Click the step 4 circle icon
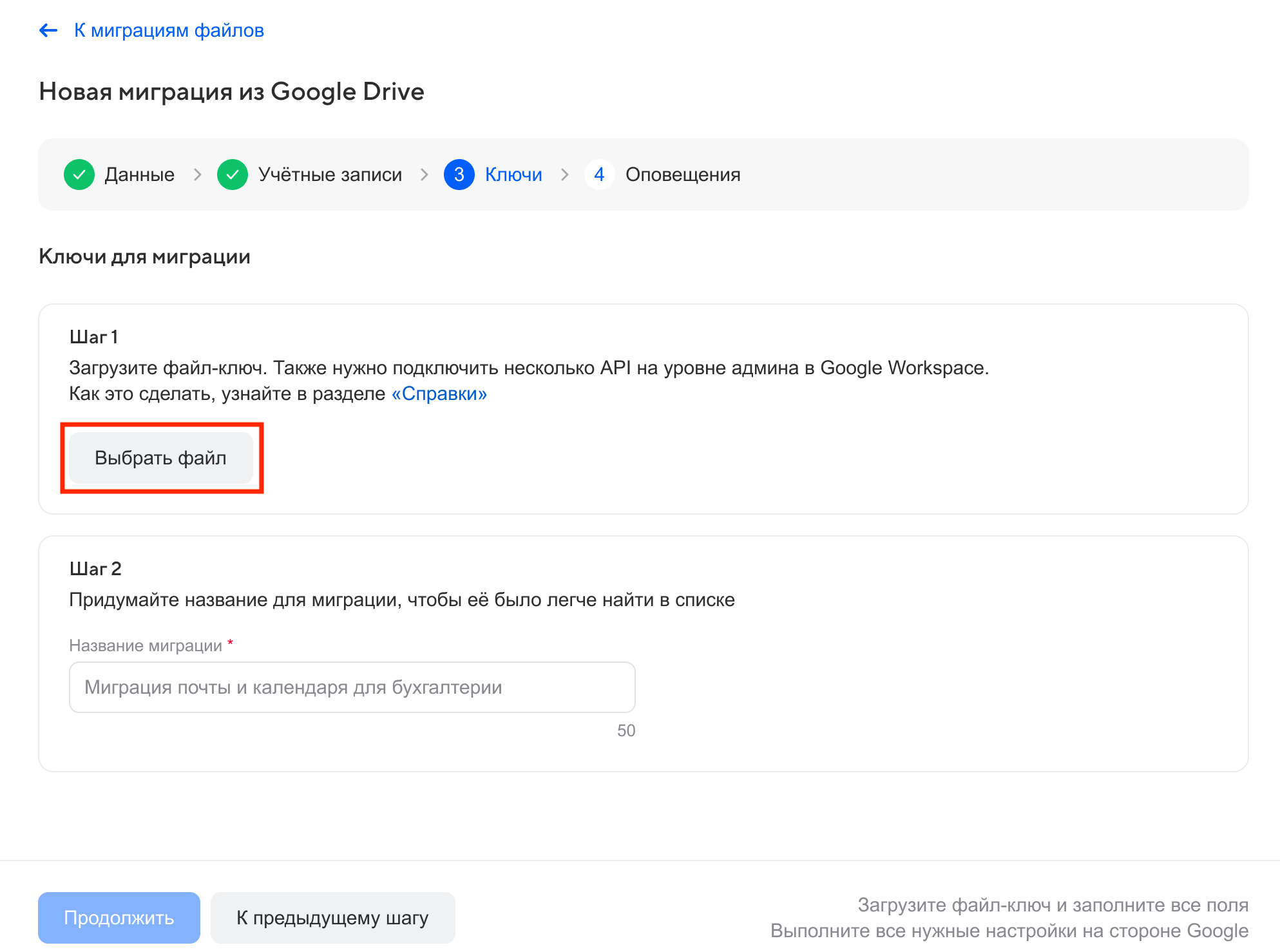Viewport: 1280px width, 952px height. [599, 175]
